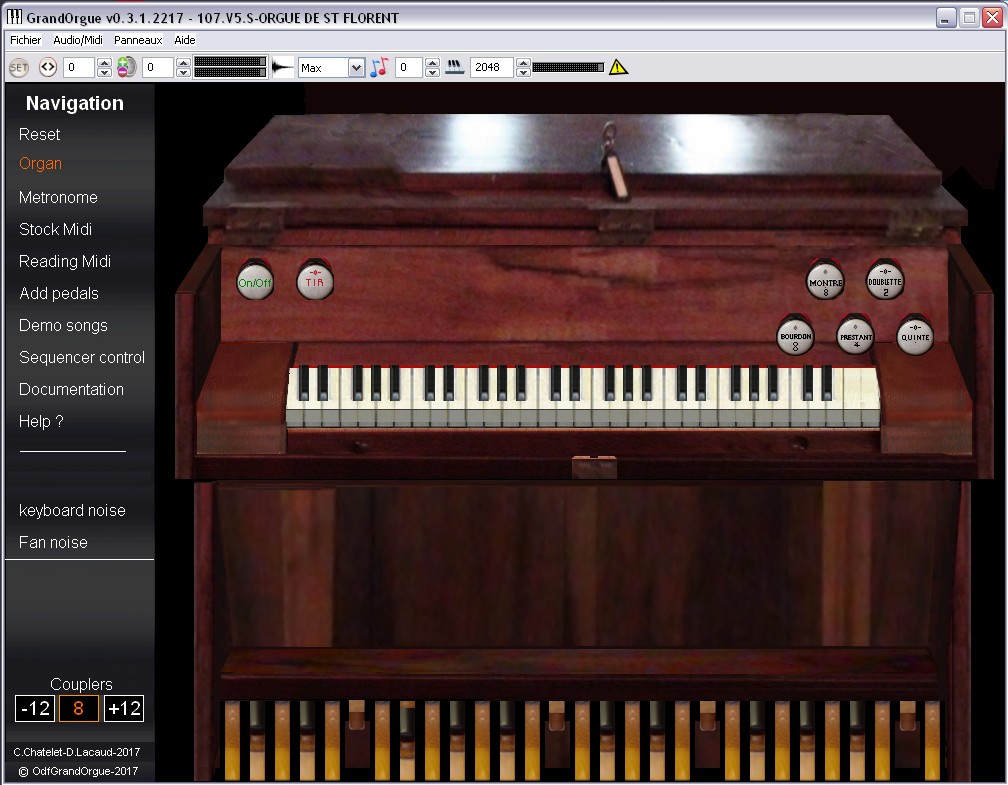Click the SET button in the toolbar
The width and height of the screenshot is (1008, 785).
coord(19,68)
